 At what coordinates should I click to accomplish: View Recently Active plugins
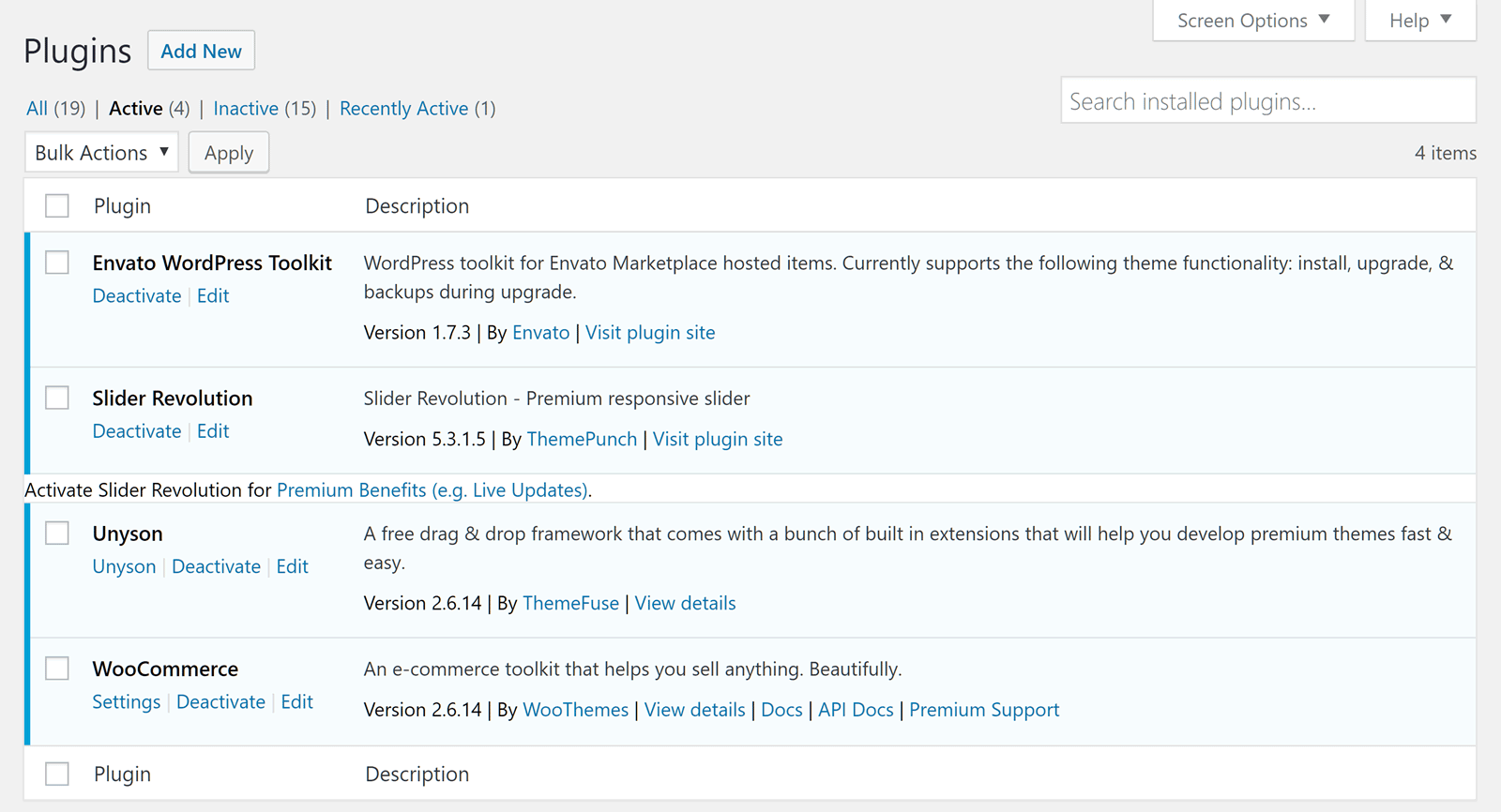[x=403, y=109]
